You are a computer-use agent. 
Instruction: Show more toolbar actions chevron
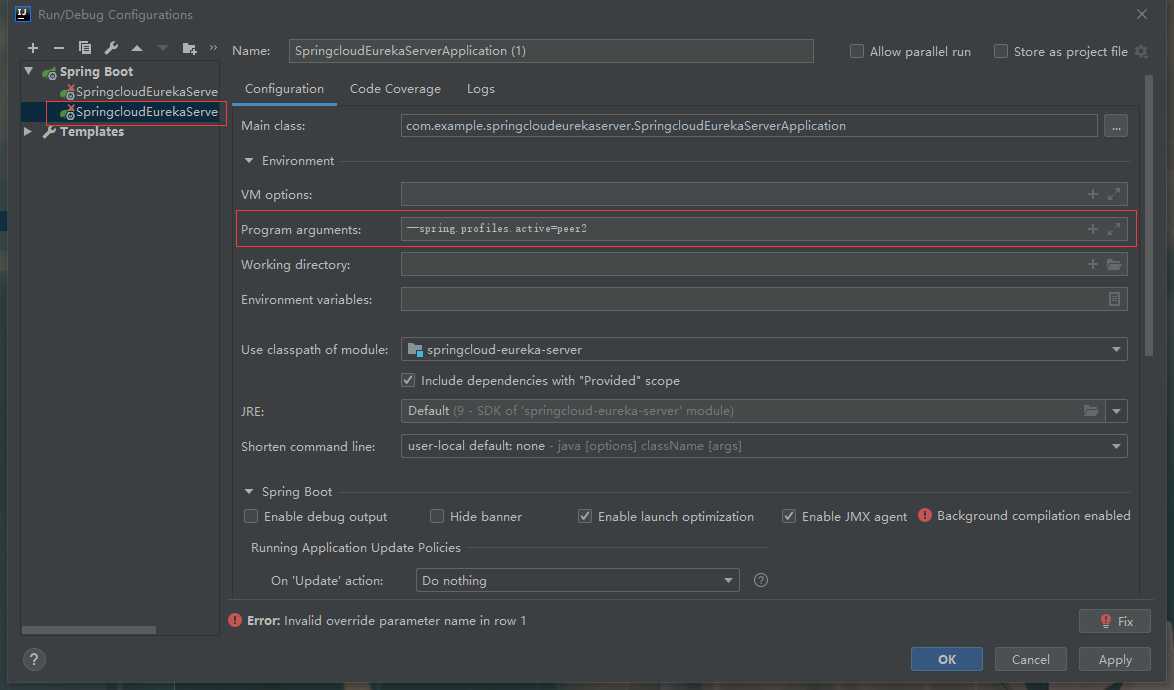coord(213,48)
